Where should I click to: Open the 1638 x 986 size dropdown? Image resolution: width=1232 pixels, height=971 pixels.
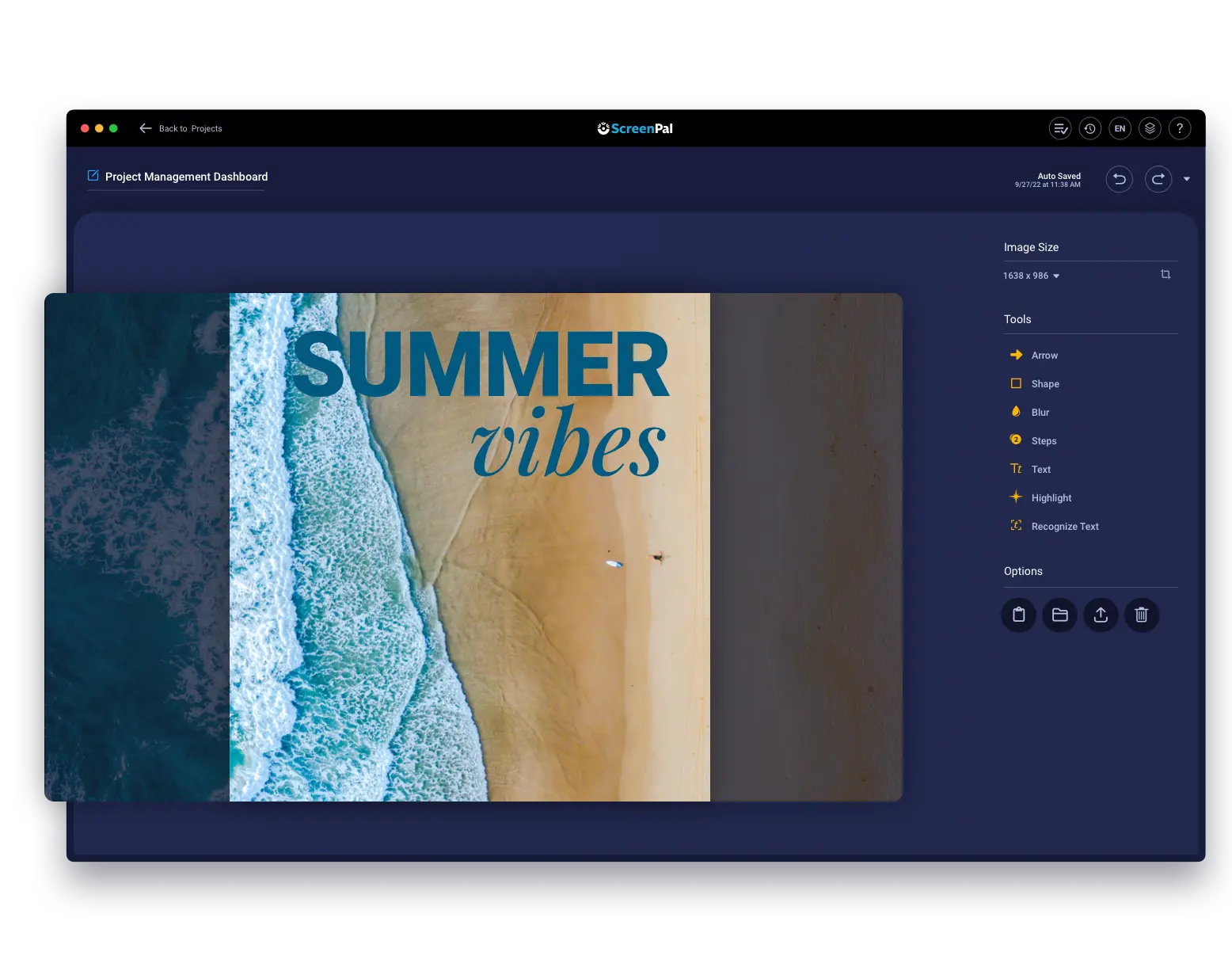point(1031,276)
